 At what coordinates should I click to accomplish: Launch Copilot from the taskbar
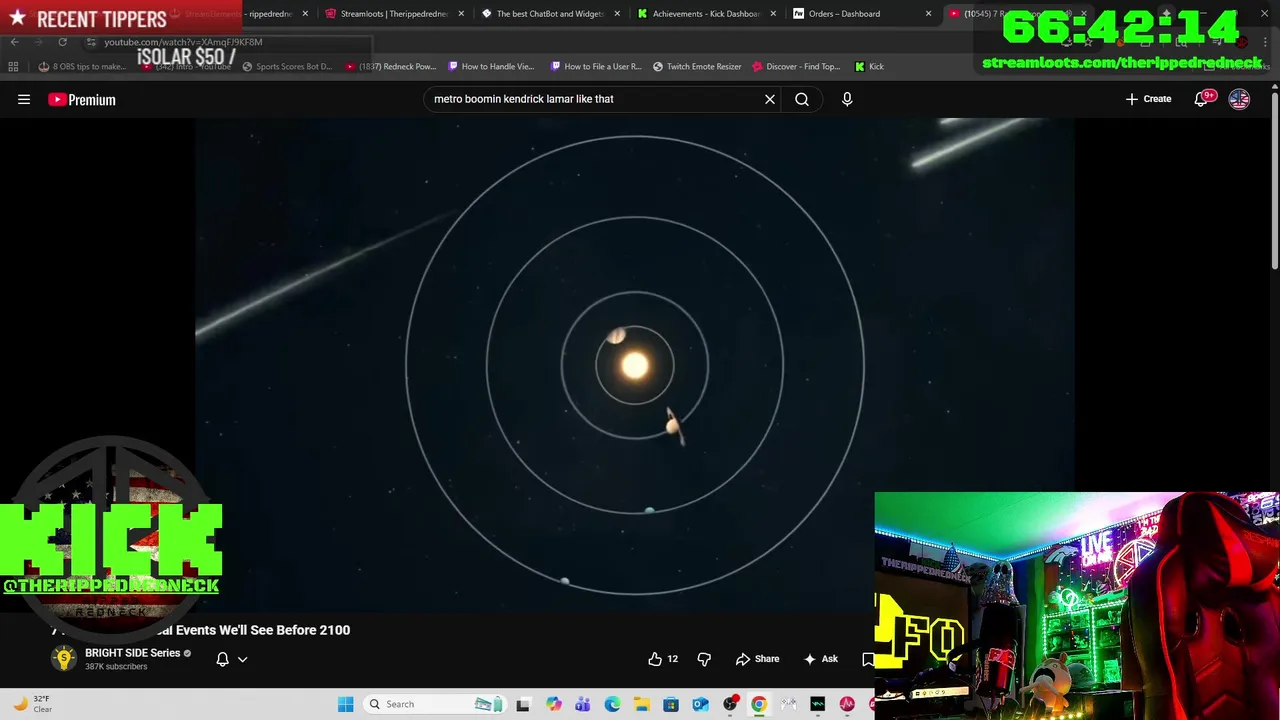pyautogui.click(x=553, y=704)
